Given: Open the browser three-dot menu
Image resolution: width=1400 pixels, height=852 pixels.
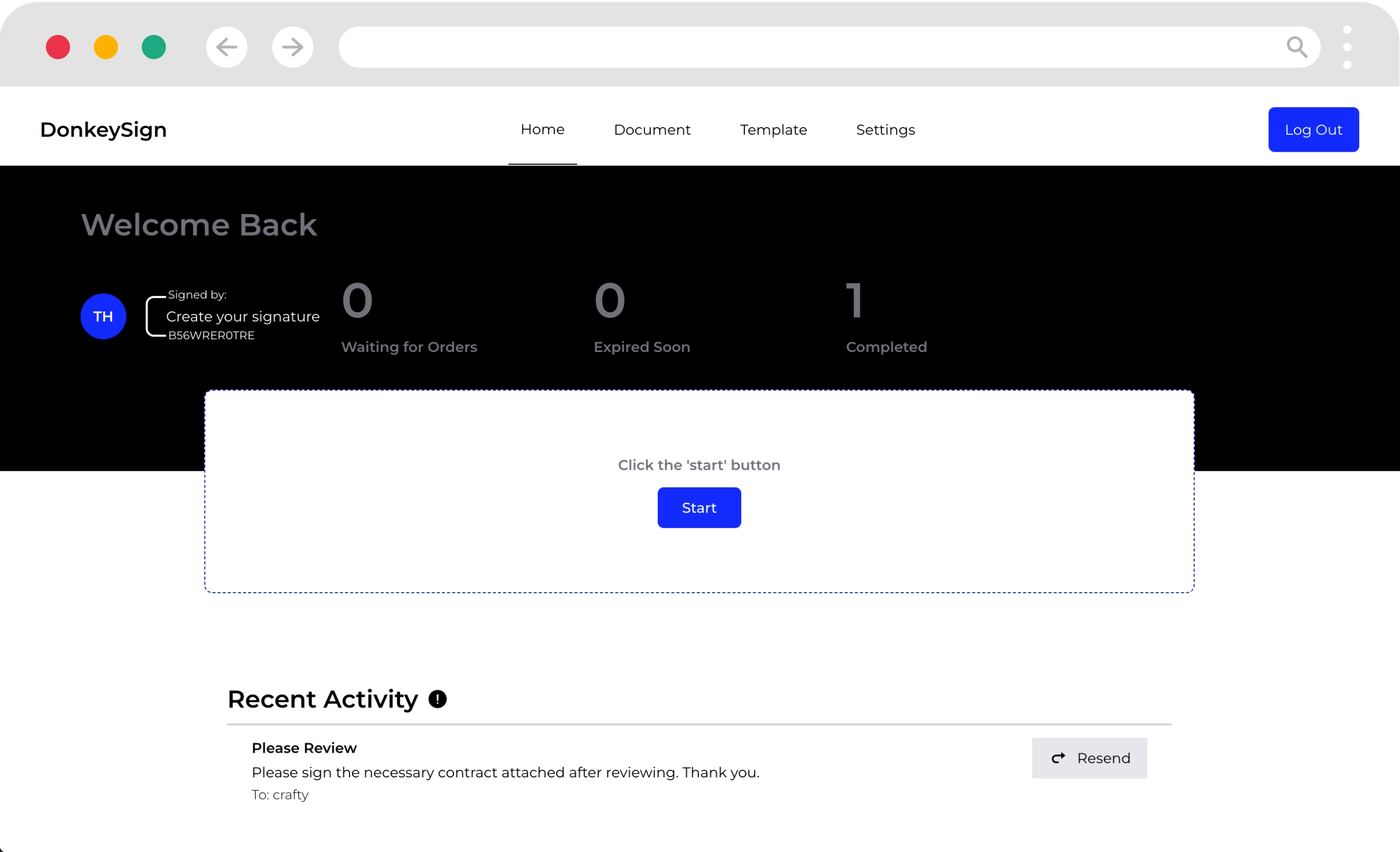Looking at the screenshot, I should pyautogui.click(x=1347, y=47).
